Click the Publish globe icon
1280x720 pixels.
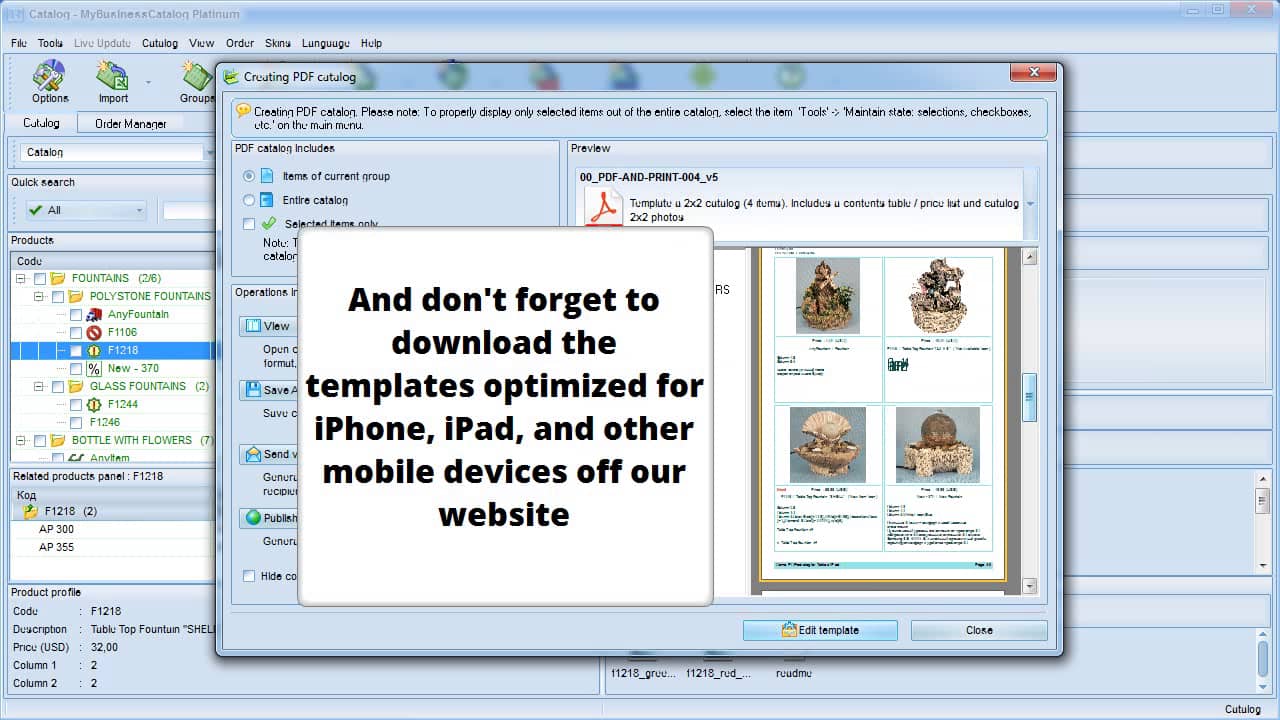click(x=253, y=518)
